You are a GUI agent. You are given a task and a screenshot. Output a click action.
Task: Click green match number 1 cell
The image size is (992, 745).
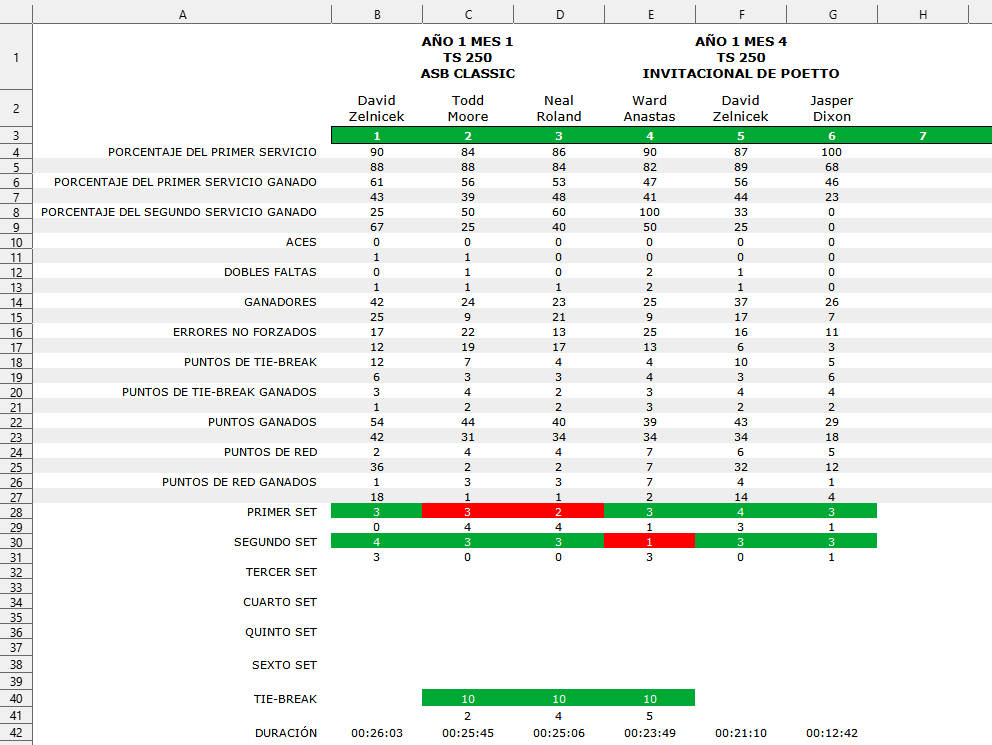[377, 135]
